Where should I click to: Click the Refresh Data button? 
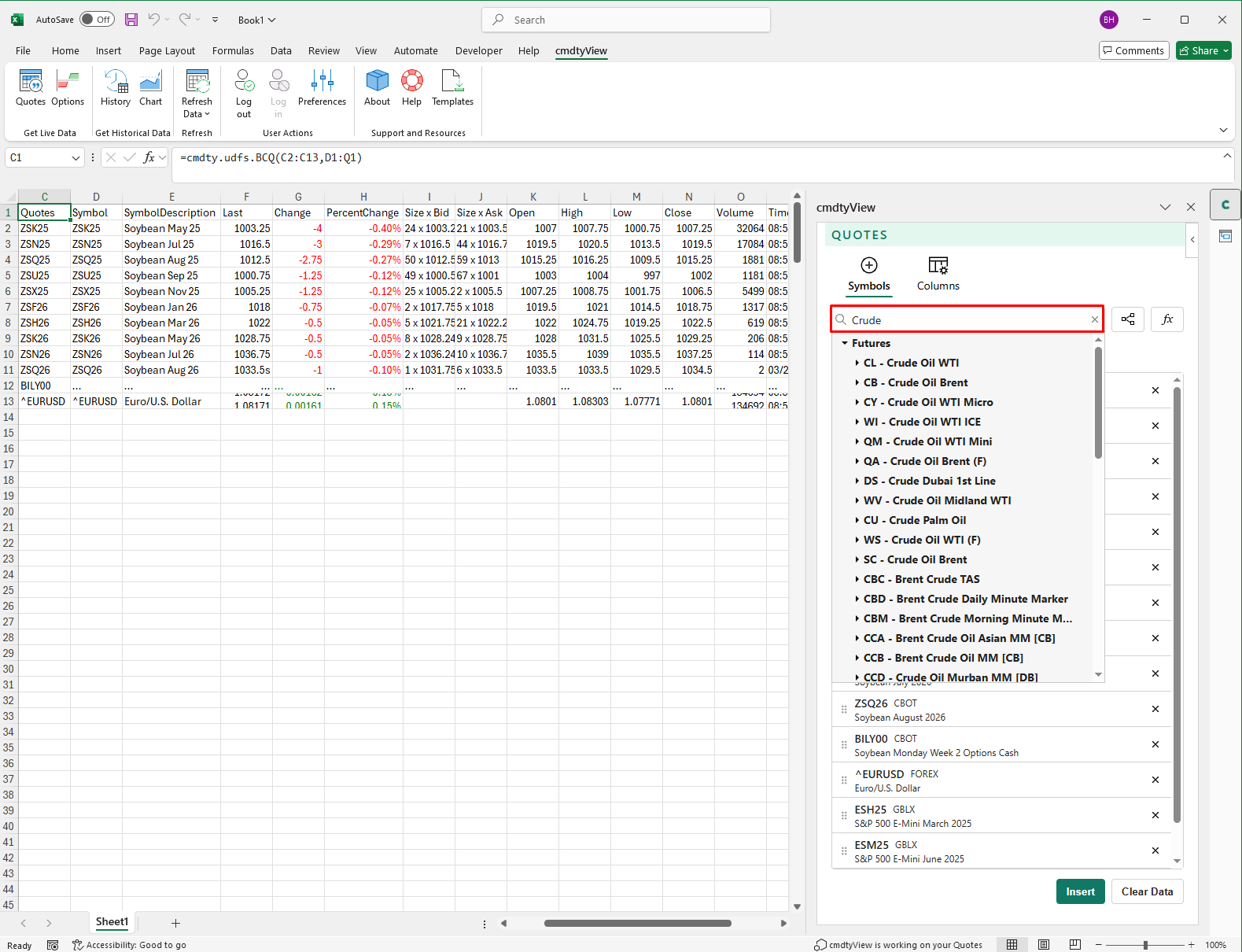(x=197, y=94)
